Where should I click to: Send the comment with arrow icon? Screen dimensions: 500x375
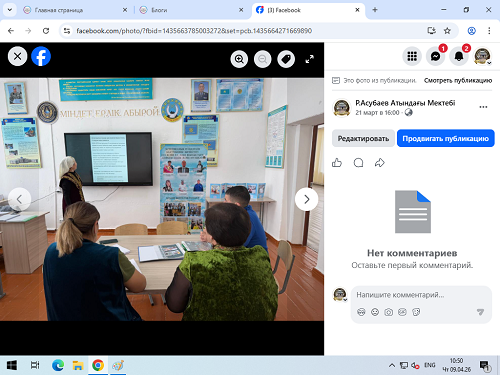(480, 312)
